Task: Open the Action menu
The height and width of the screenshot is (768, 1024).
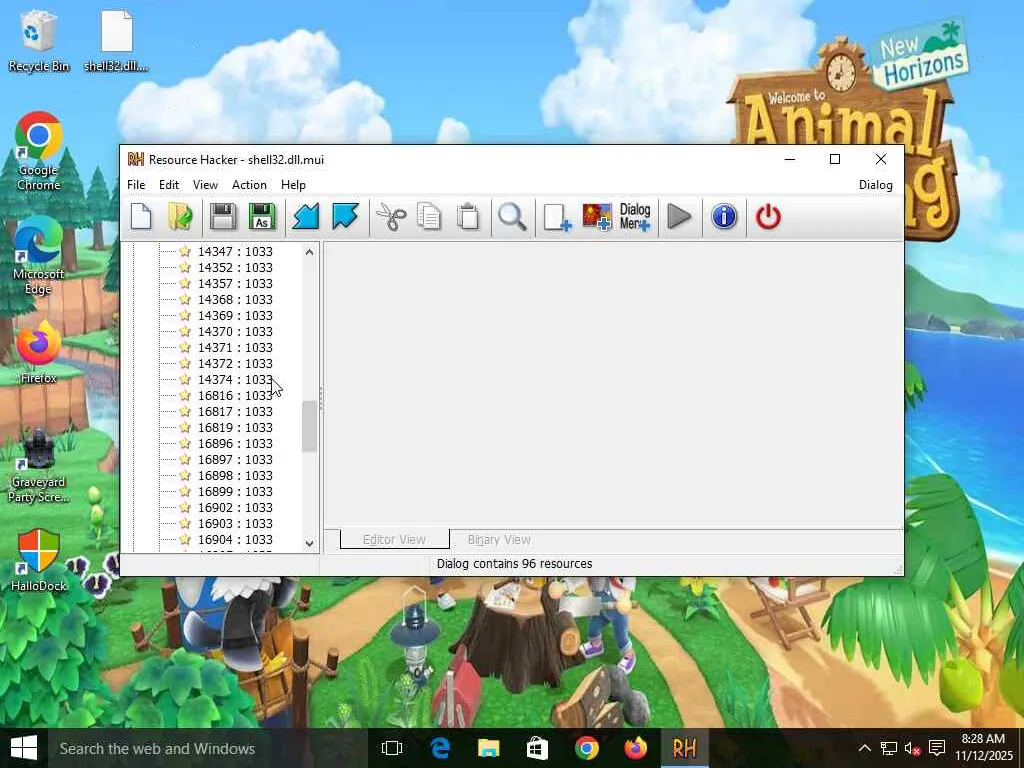Action: click(249, 185)
